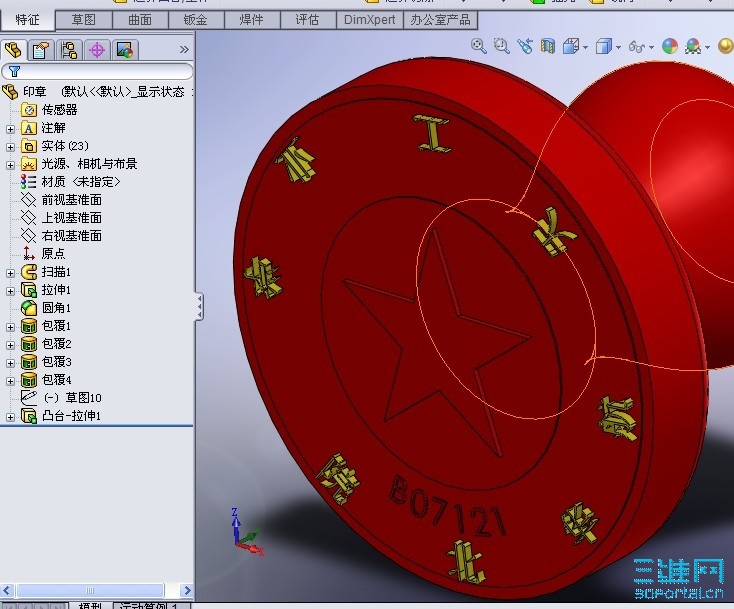The image size is (734, 609).
Task: Open the PropertyManager tab icon
Action: 41,50
